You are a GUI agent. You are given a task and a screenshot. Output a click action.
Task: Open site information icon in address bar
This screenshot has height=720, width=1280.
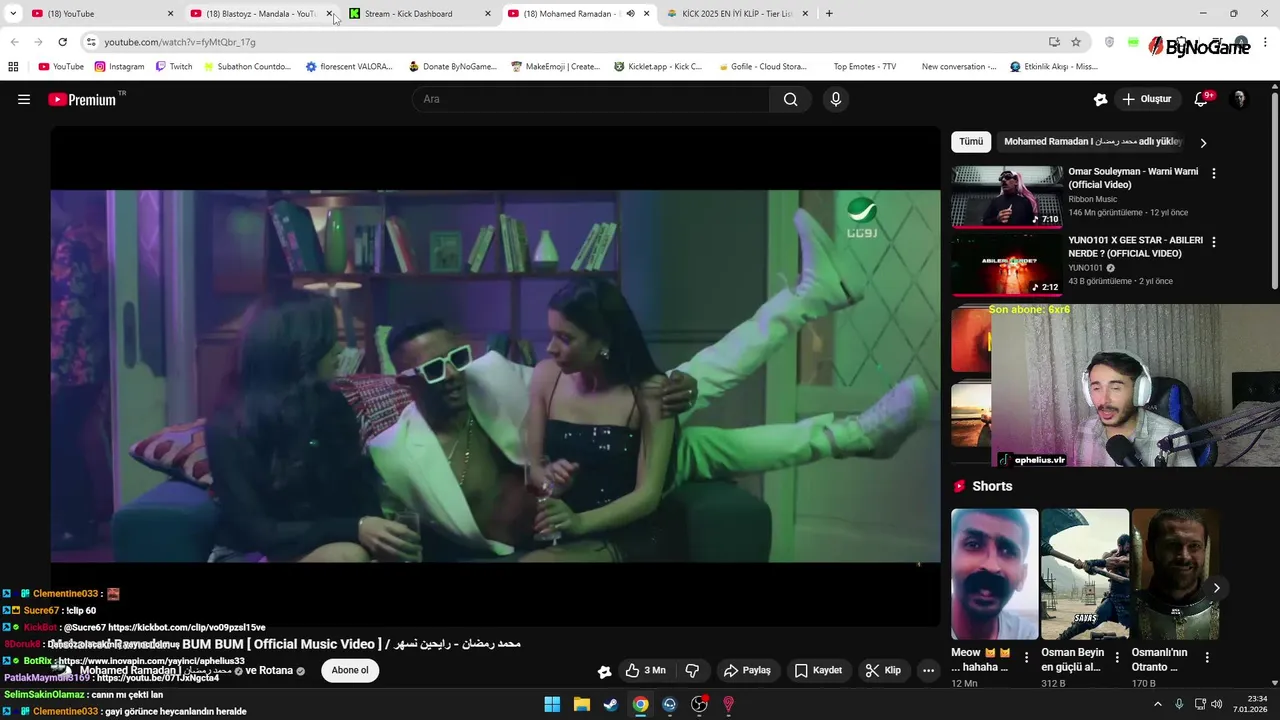click(x=91, y=42)
